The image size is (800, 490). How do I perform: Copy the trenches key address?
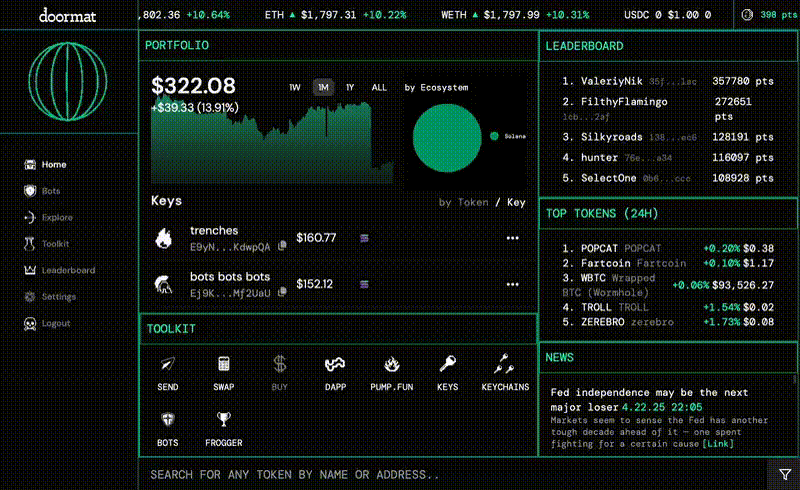pos(283,246)
